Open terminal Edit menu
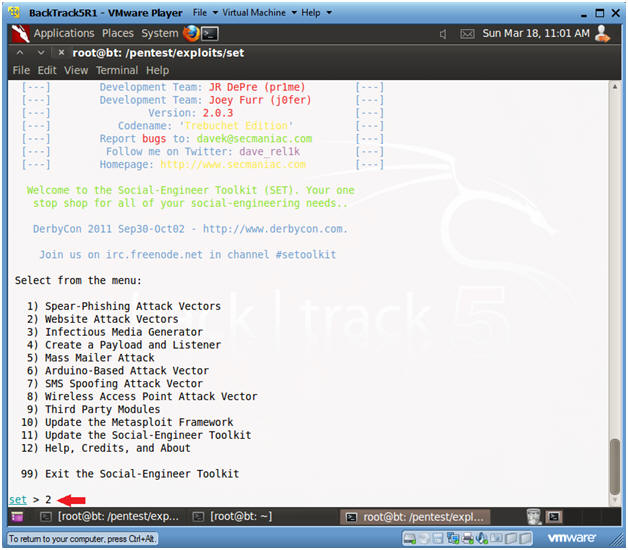Screen dimensions: 628x550 [x=47, y=71]
